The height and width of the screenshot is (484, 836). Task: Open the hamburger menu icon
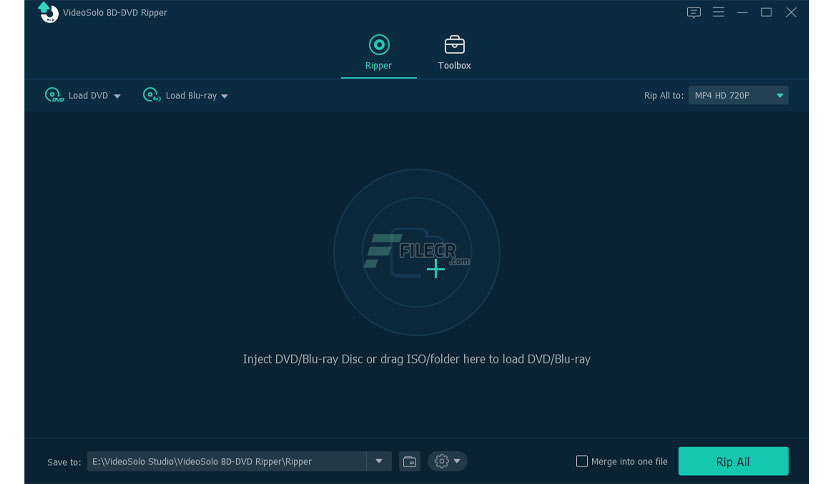click(x=718, y=12)
